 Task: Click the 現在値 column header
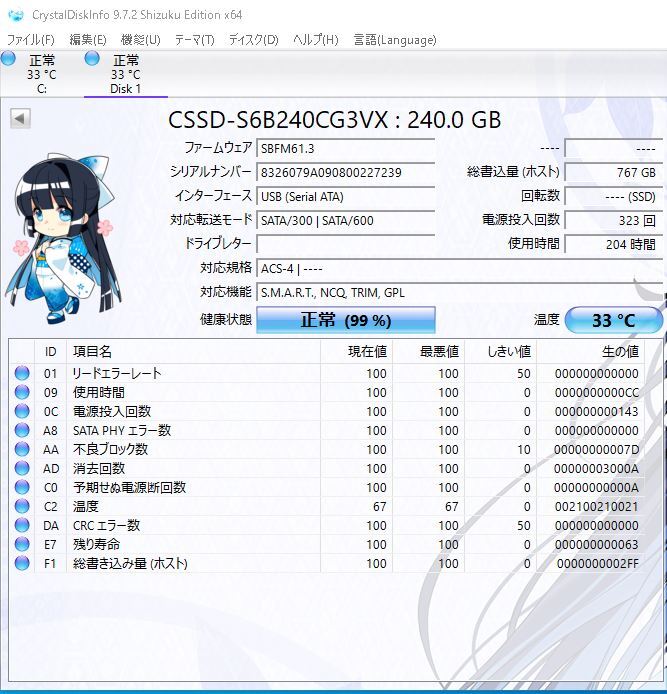(x=357, y=351)
